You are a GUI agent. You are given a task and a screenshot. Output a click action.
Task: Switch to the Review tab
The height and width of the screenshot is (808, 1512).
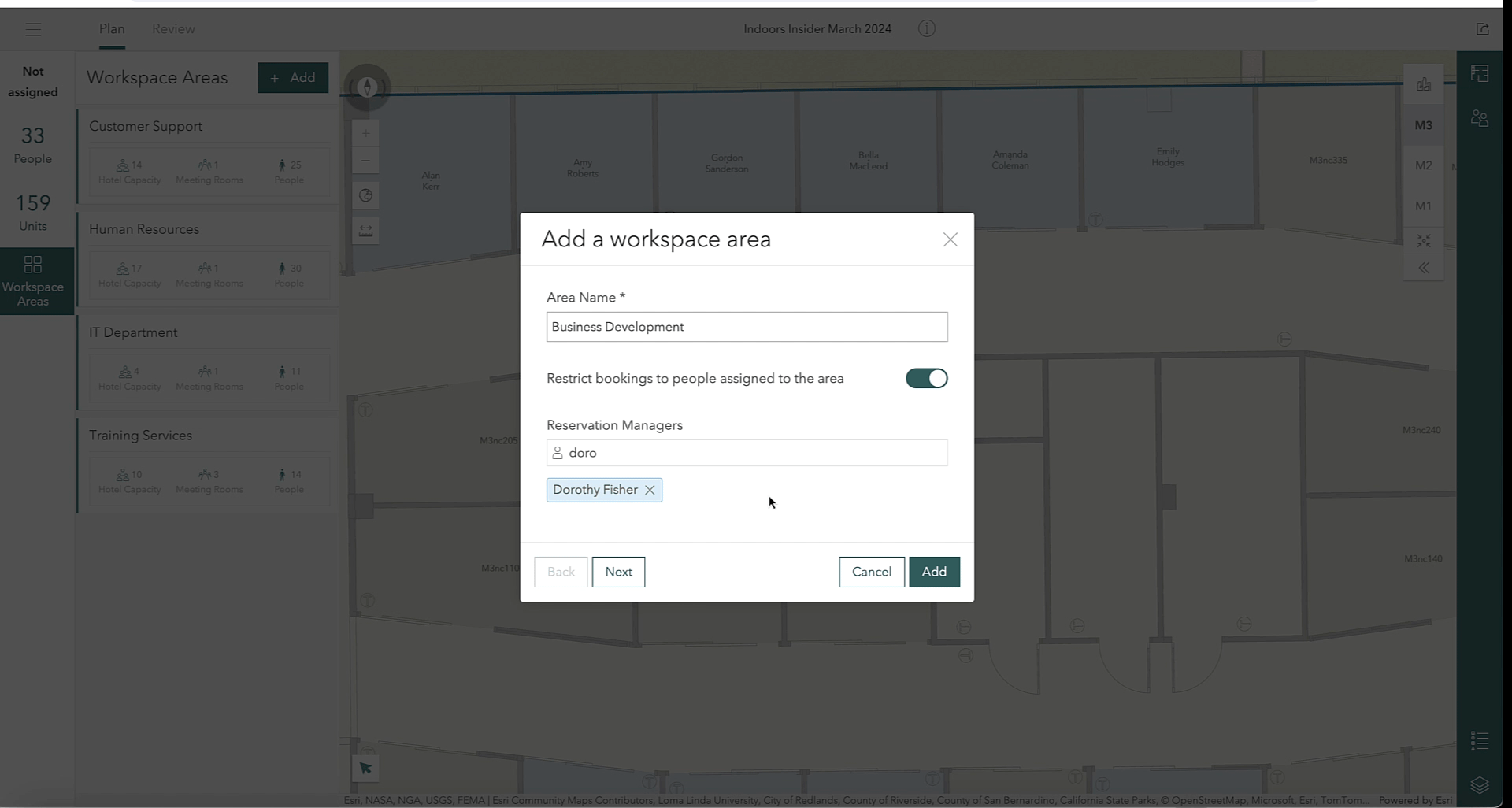pyautogui.click(x=172, y=28)
